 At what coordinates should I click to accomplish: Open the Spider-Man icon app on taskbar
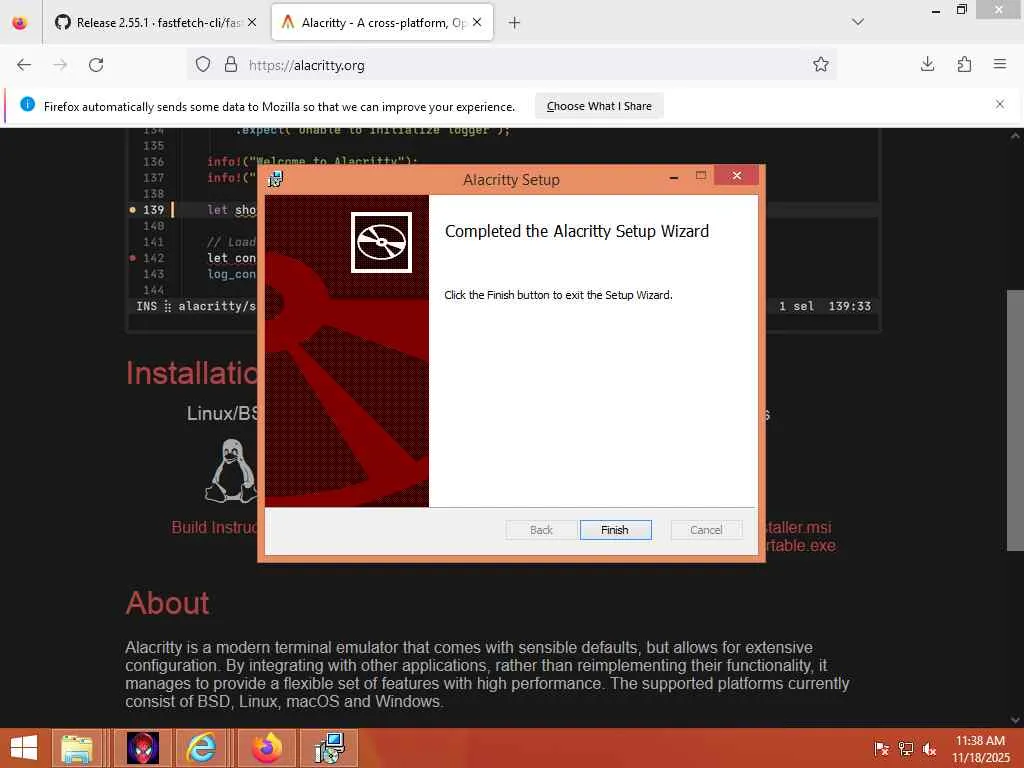click(x=142, y=748)
